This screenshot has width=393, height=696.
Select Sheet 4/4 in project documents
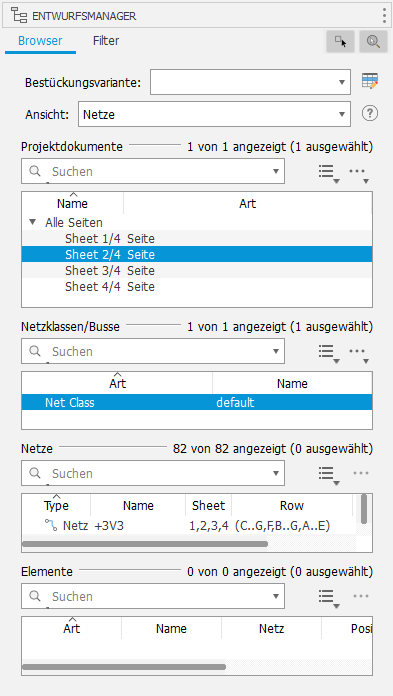pos(197,286)
